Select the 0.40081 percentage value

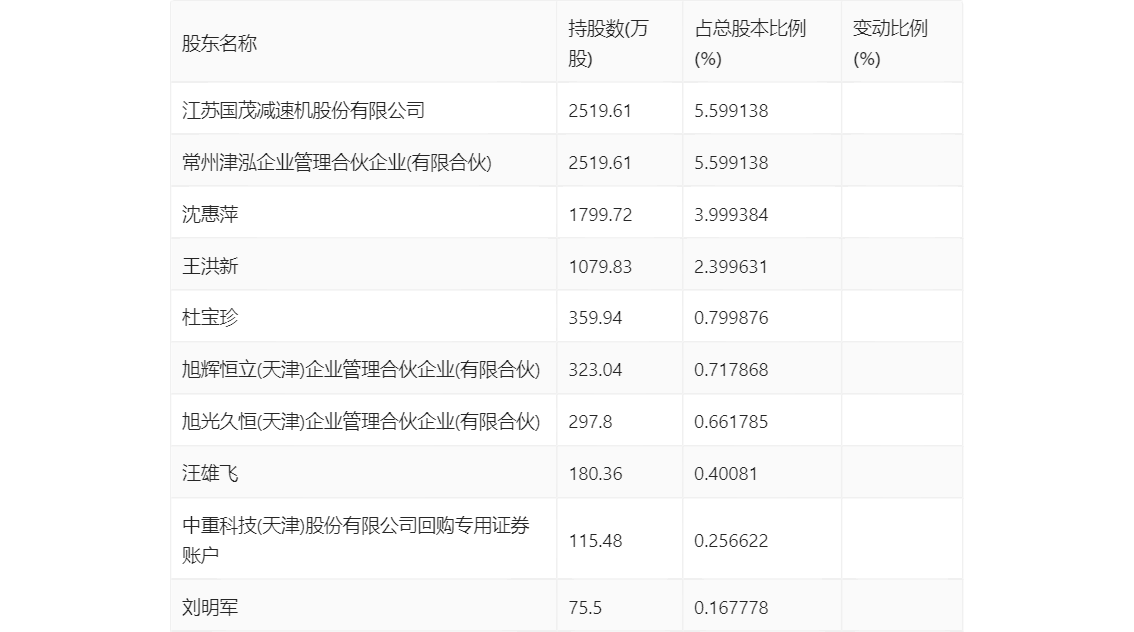tap(725, 474)
